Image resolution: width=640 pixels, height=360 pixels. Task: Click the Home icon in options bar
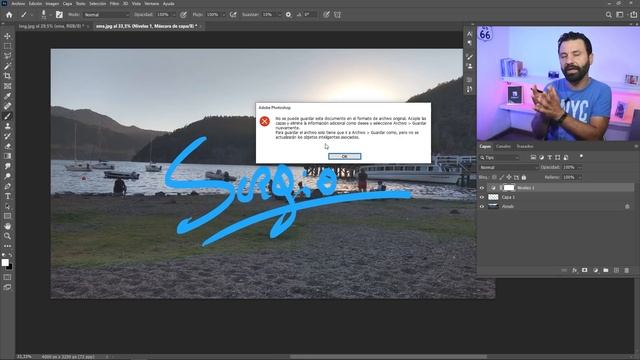[9, 15]
